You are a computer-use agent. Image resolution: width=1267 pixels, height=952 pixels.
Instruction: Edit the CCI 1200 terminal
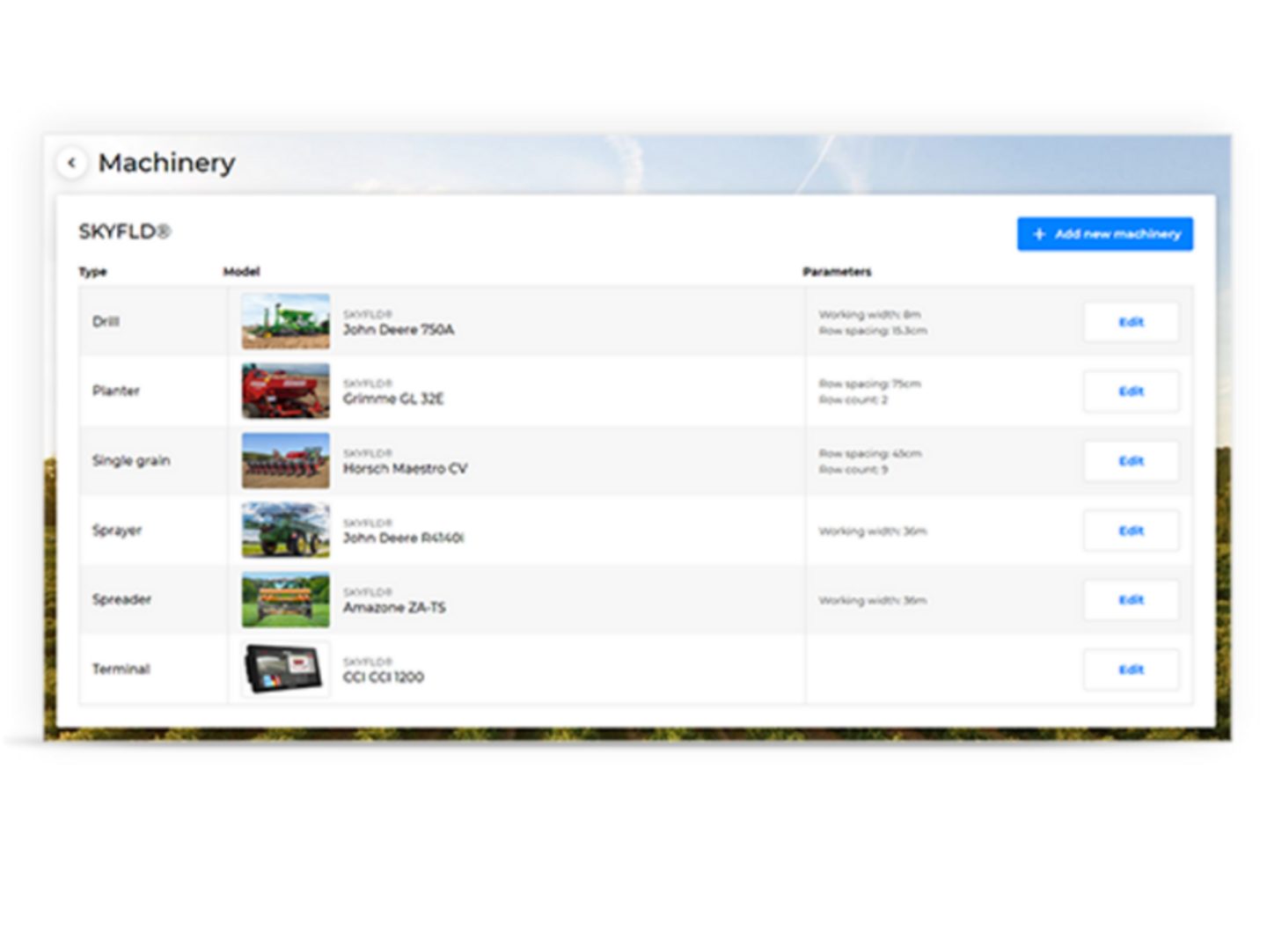[x=1131, y=670]
